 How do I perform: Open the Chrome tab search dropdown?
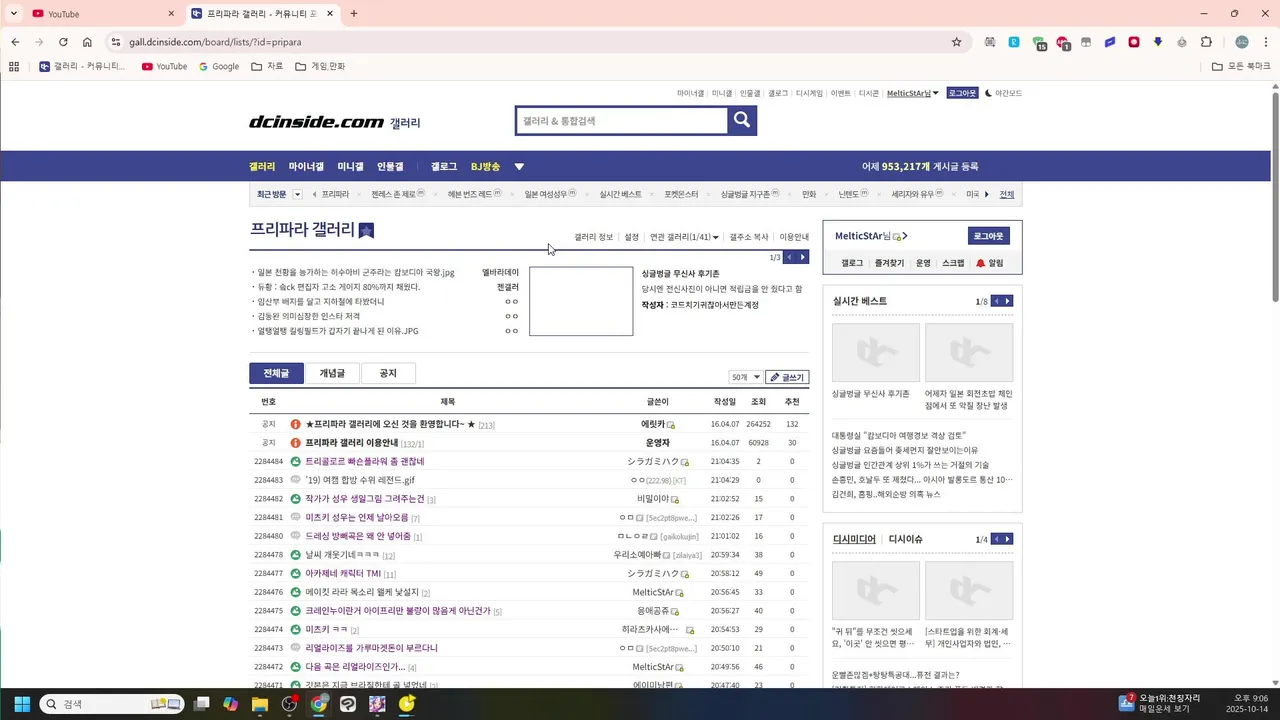(x=14, y=13)
